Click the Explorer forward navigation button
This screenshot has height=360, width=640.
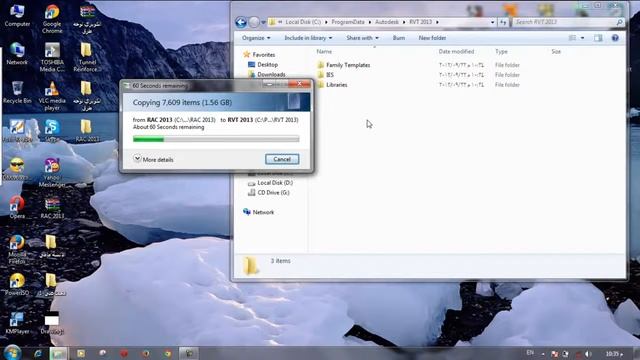254,22
